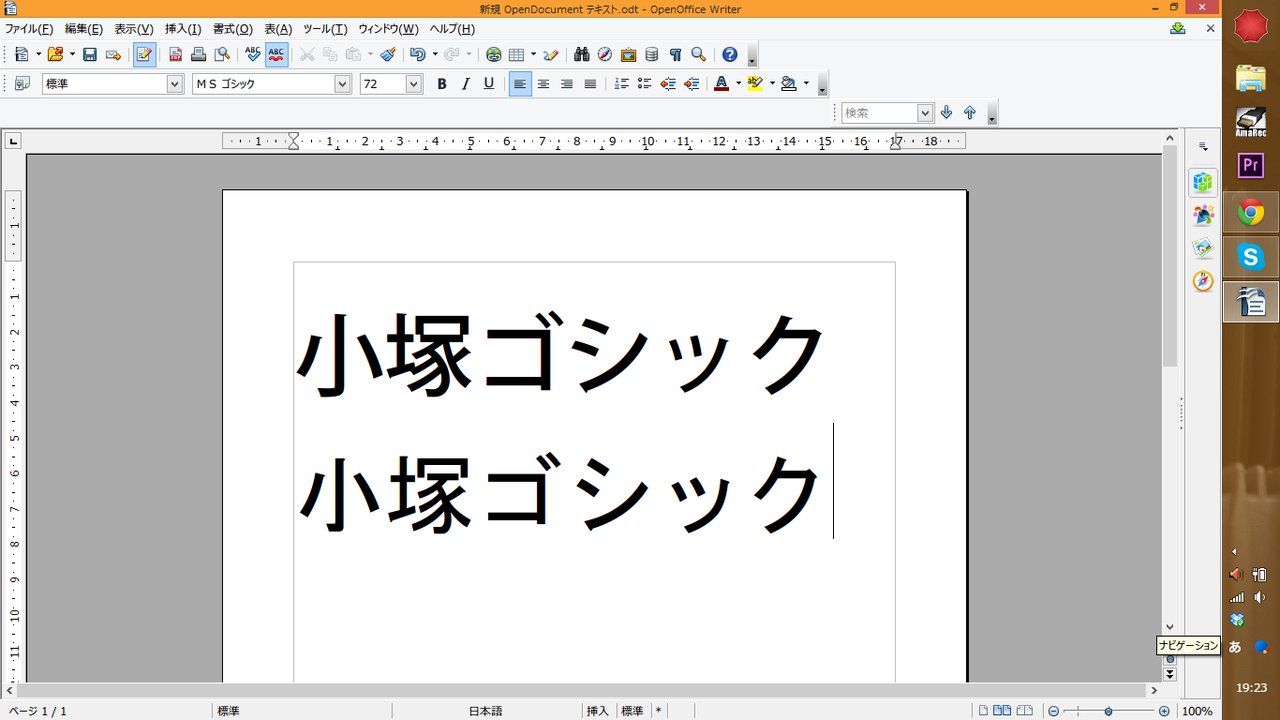The image size is (1280, 720).
Task: Open Data Sources
Action: [652, 55]
